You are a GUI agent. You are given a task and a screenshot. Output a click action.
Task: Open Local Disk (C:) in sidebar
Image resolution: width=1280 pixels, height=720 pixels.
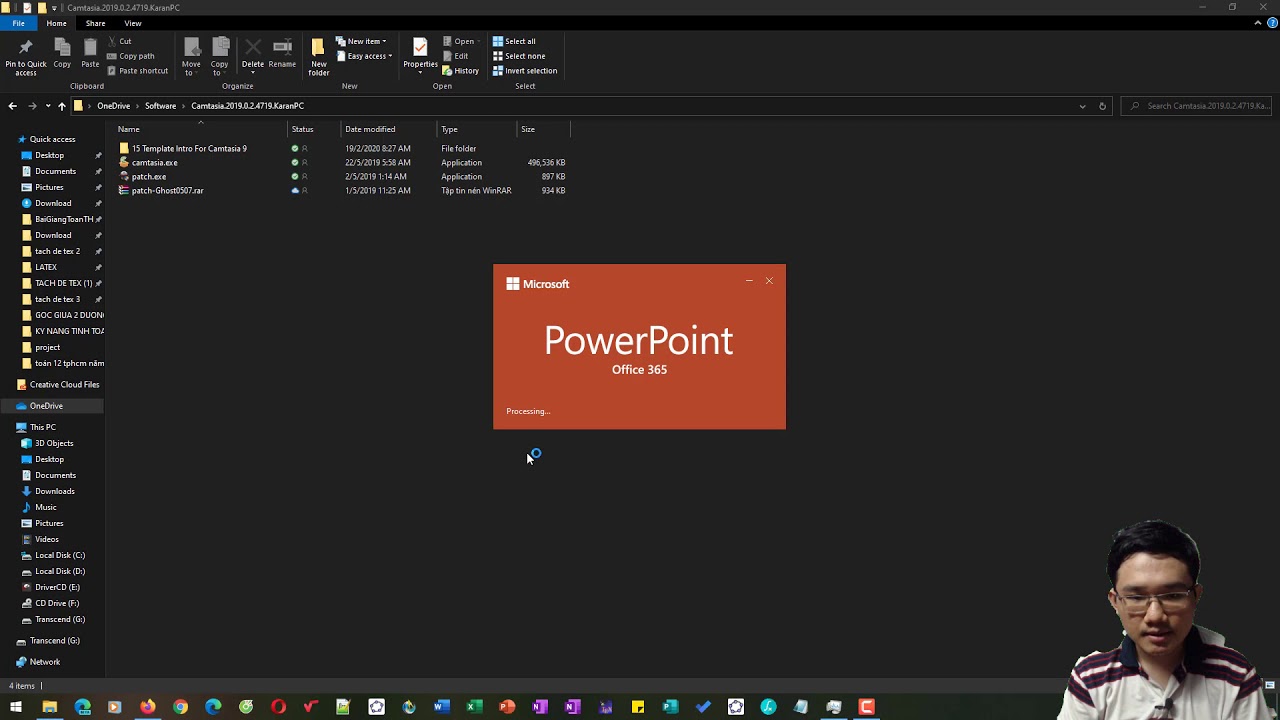pyautogui.click(x=60, y=555)
